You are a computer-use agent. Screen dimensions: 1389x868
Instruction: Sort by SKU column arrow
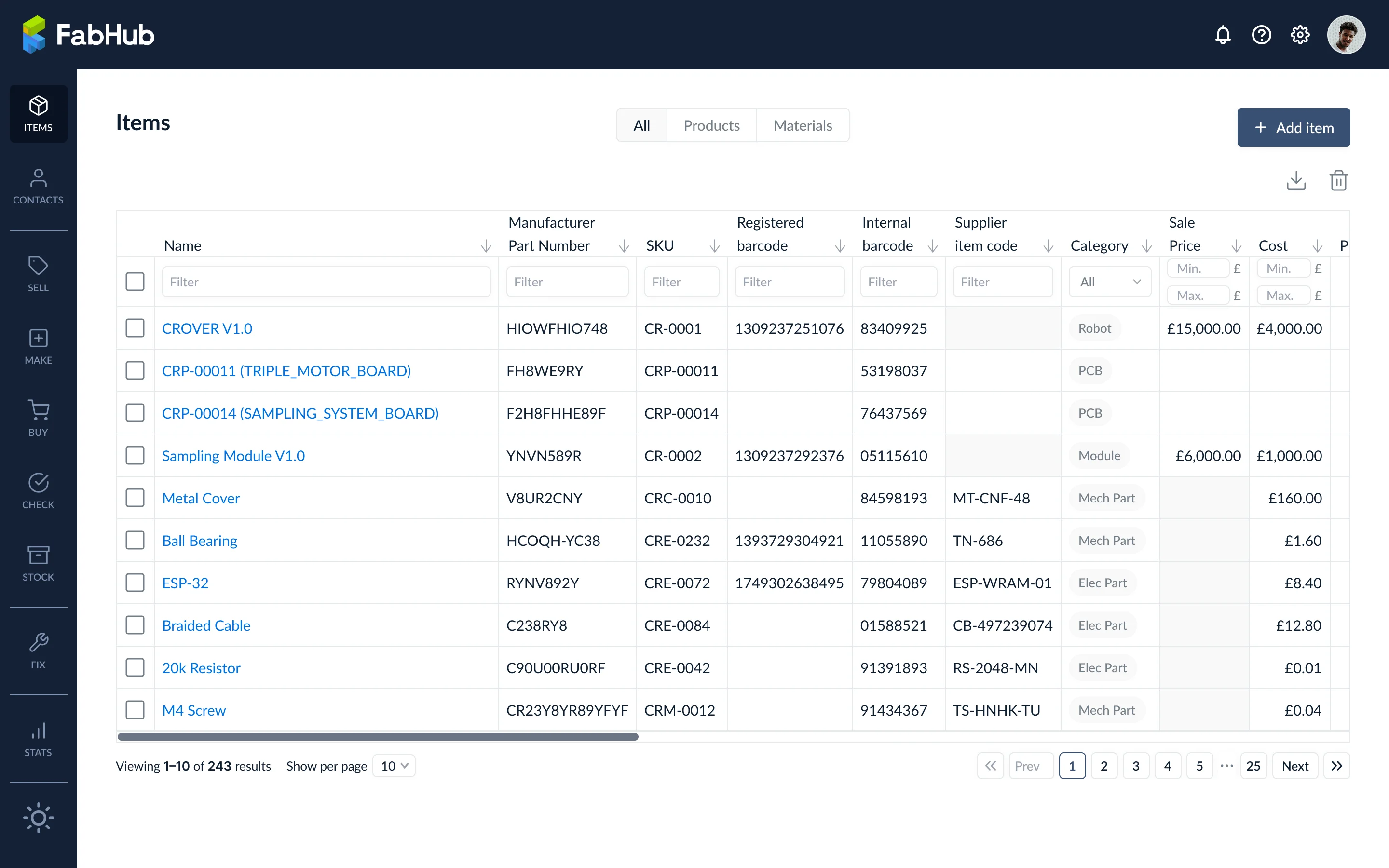pyautogui.click(x=715, y=246)
